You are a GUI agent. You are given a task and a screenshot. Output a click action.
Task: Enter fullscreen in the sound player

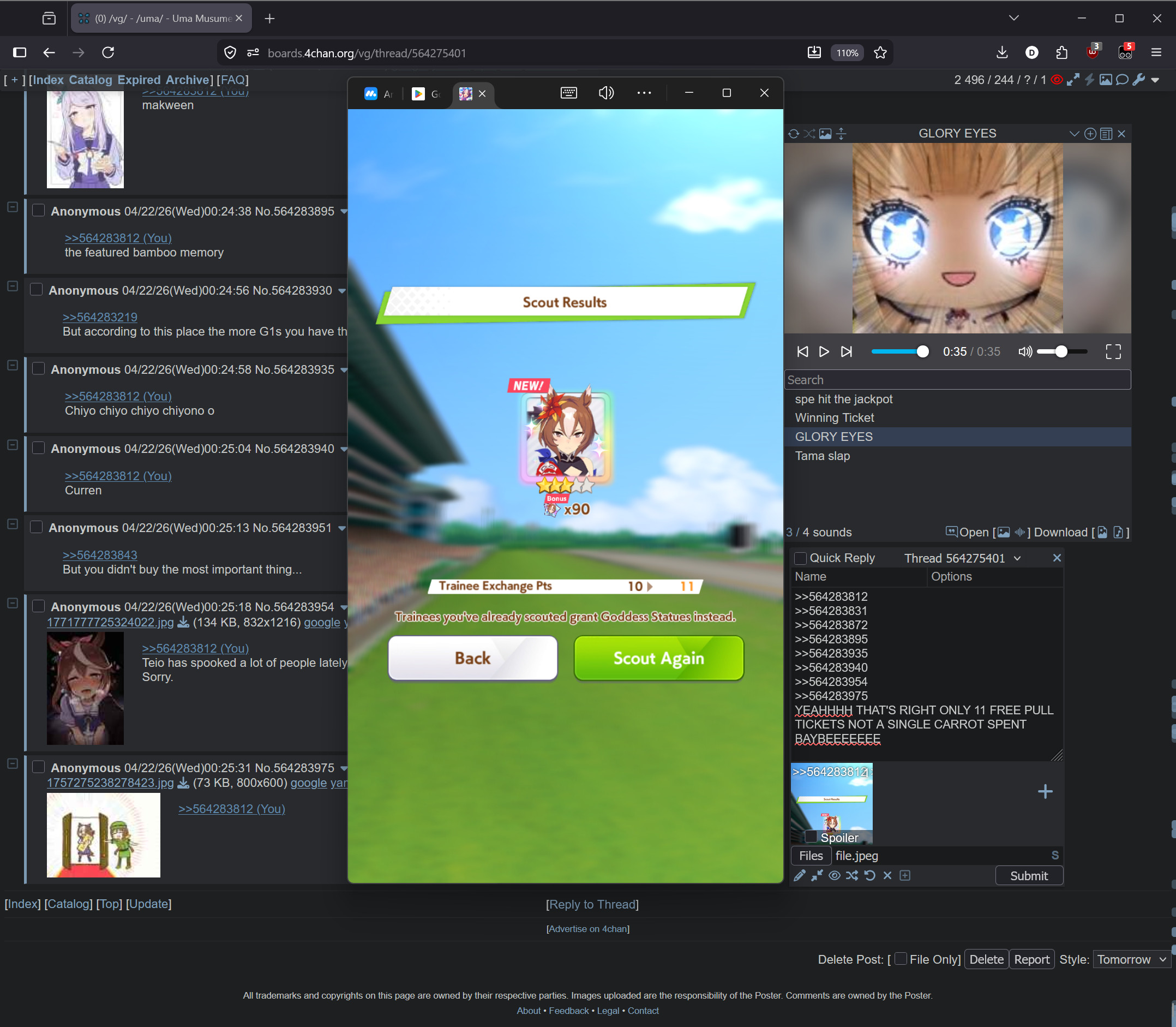[1112, 351]
